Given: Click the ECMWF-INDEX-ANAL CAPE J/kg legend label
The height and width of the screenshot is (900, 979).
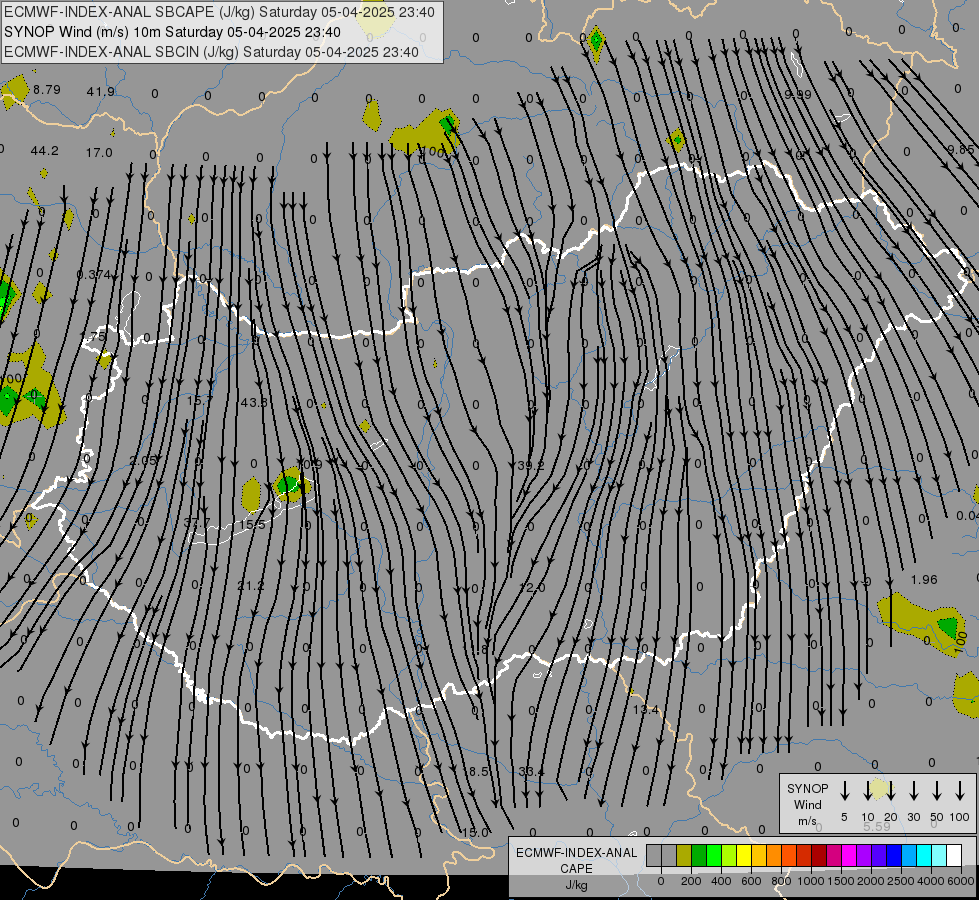Looking at the screenshot, I should click(576, 868).
